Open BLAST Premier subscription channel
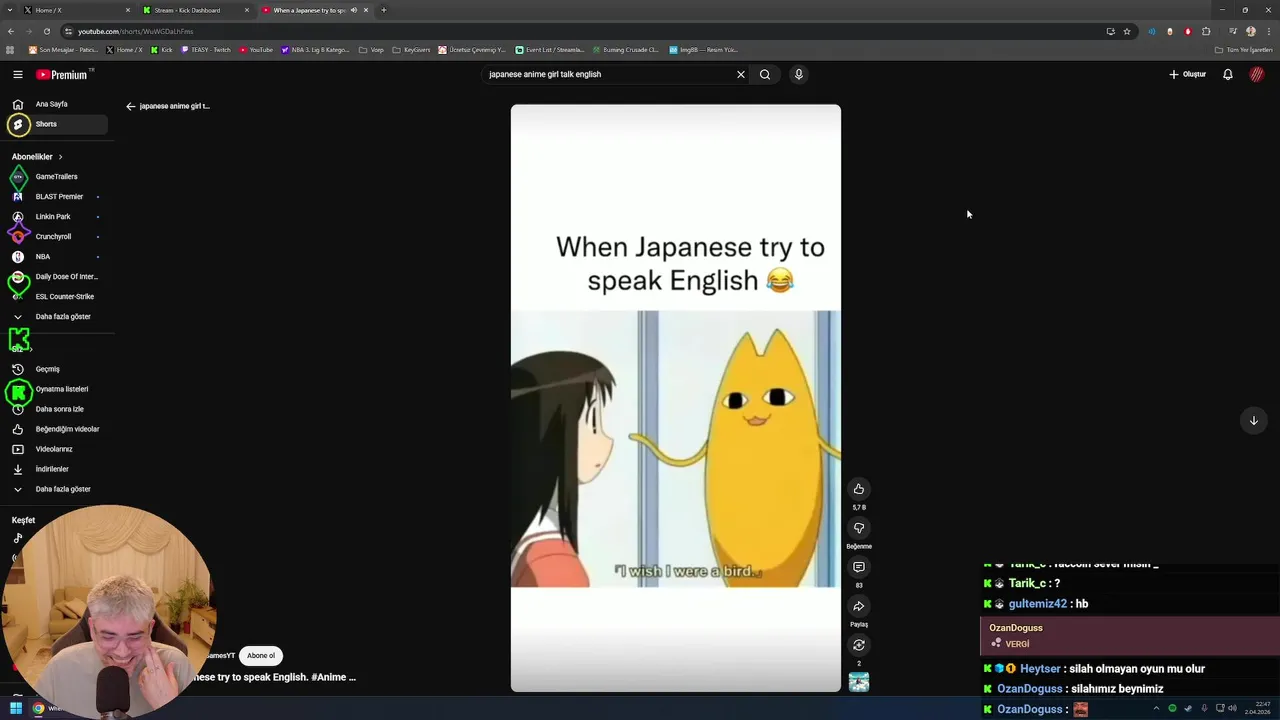This screenshot has height=720, width=1280. (56, 197)
